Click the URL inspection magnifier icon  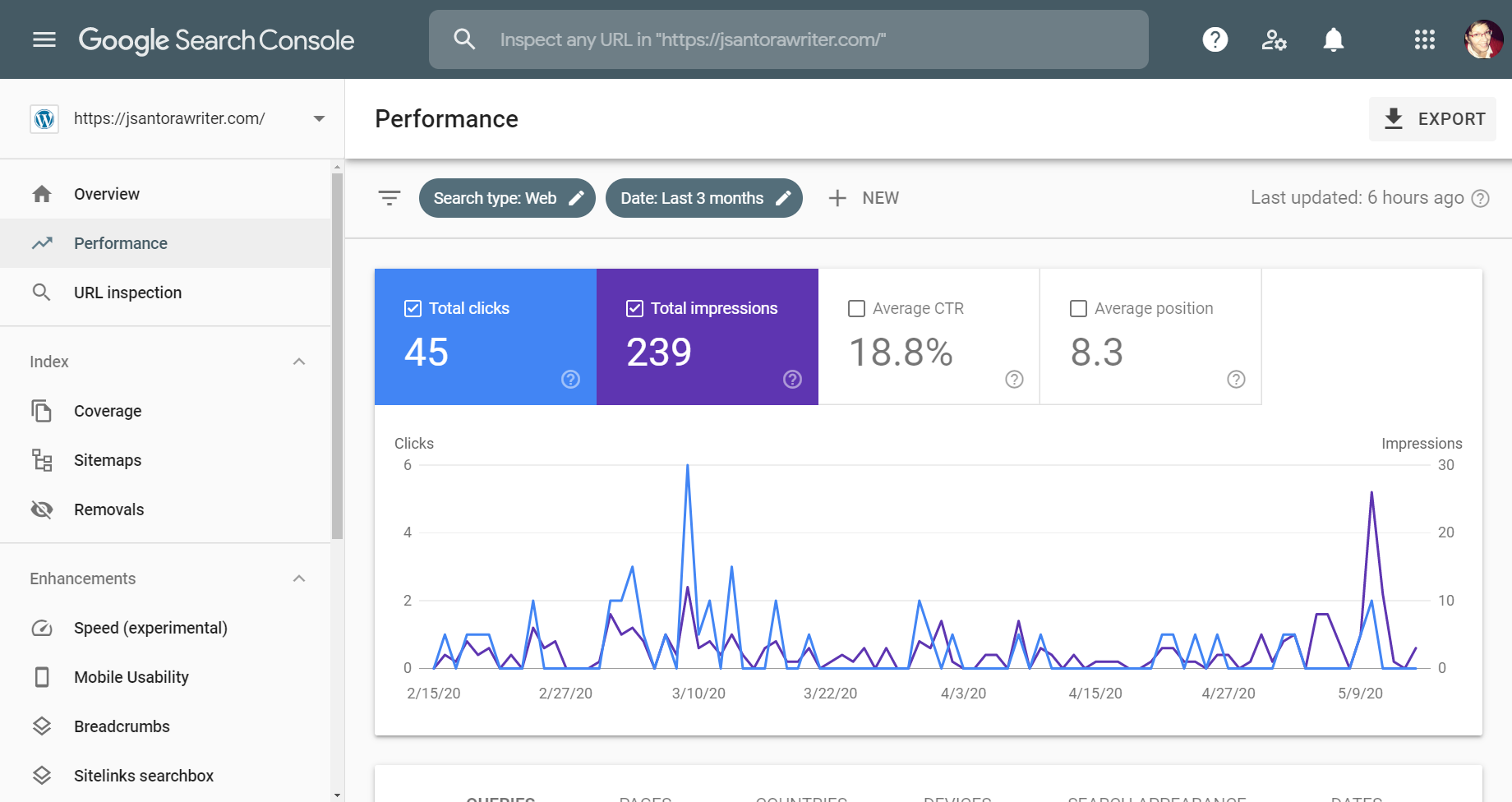pos(41,293)
